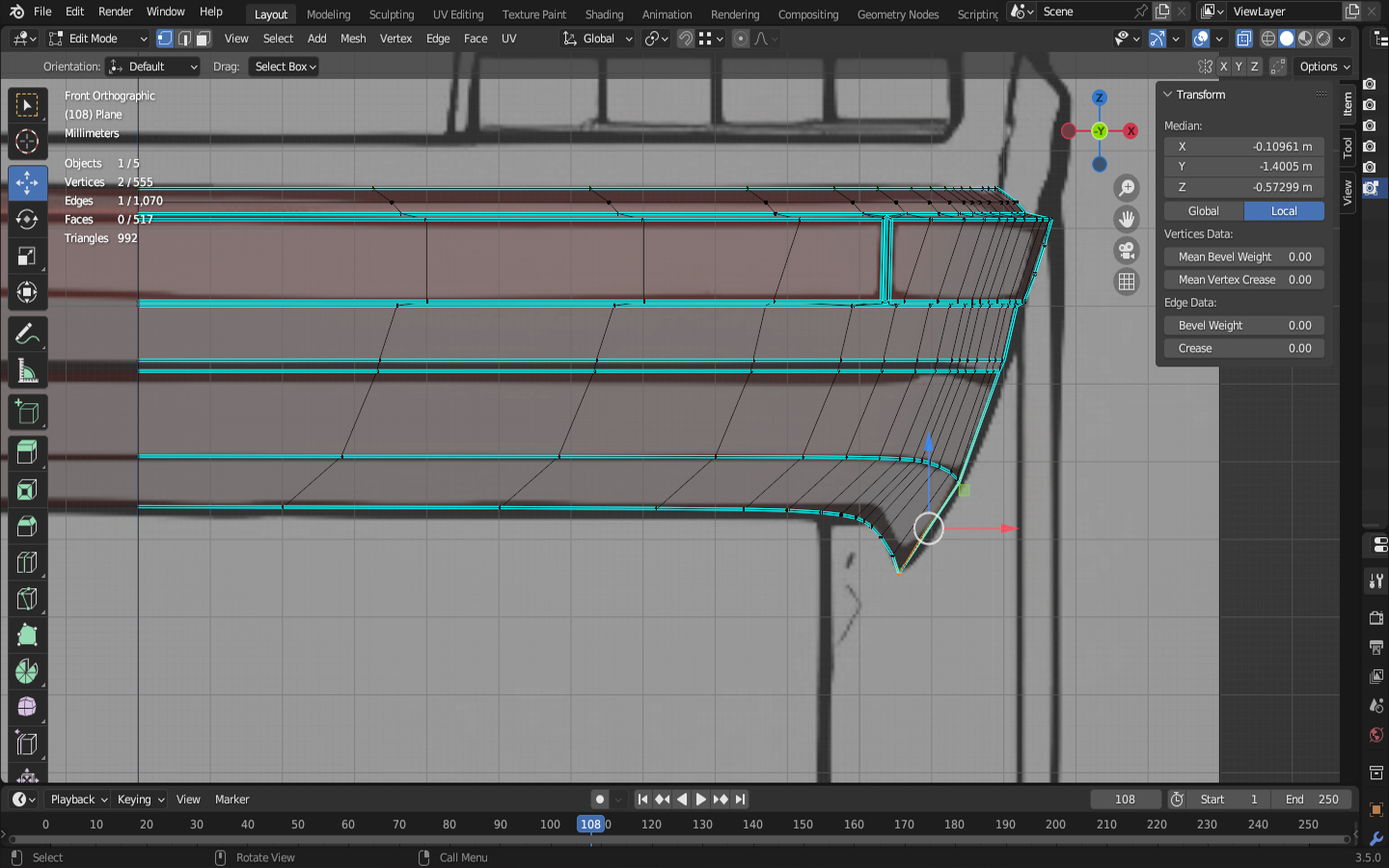This screenshot has height=868, width=1389.
Task: Select the Loop Cut tool
Action: pyautogui.click(x=27, y=562)
